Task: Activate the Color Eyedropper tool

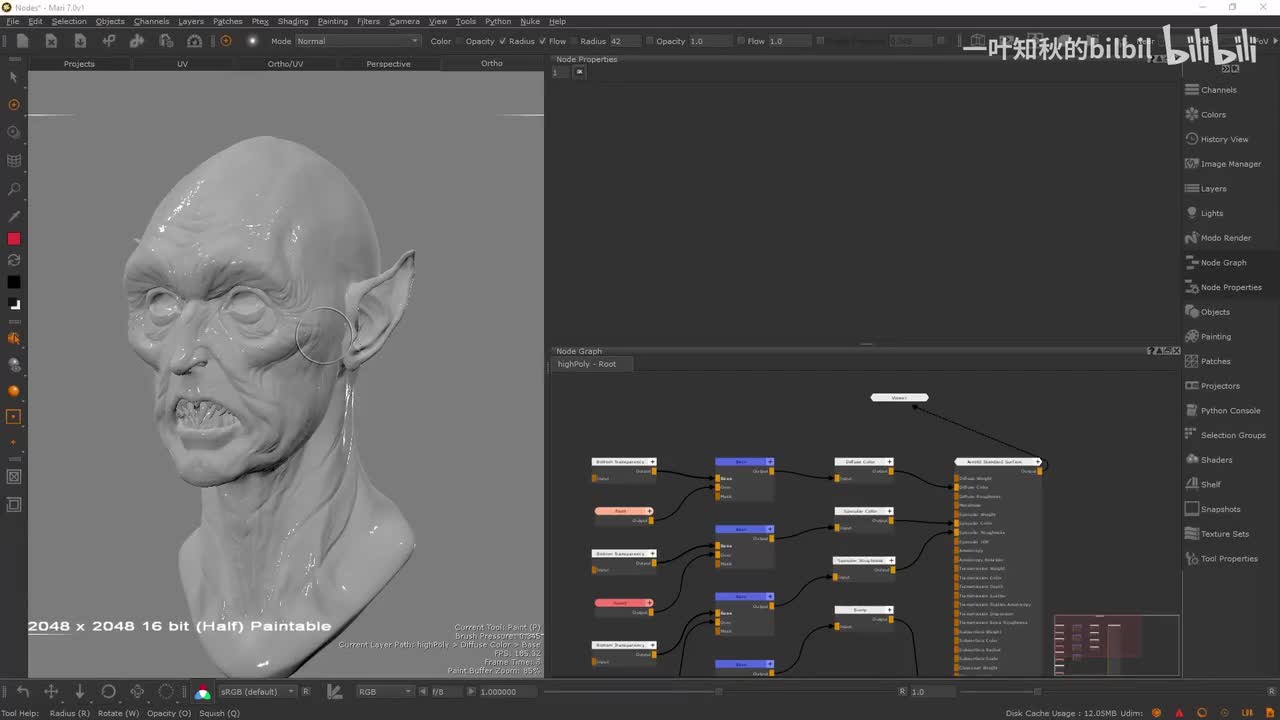Action: (x=14, y=216)
